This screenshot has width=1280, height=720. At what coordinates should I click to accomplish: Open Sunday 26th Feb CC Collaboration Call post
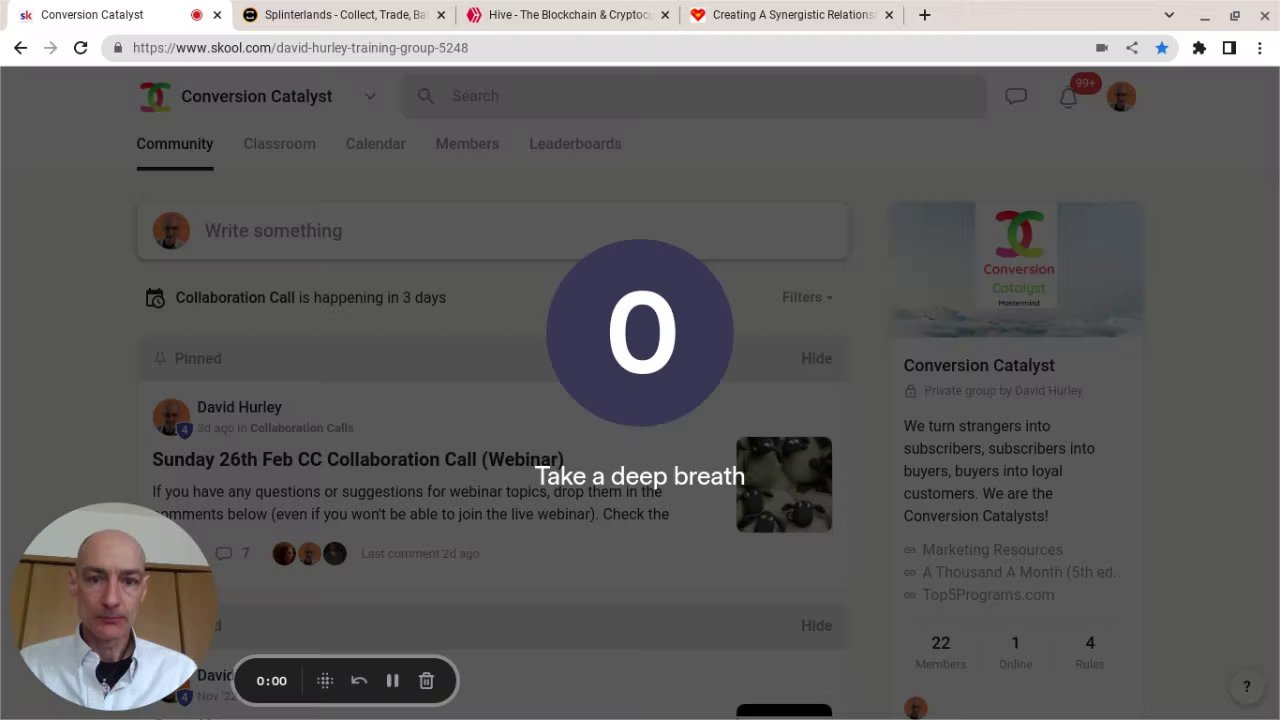[x=358, y=459]
